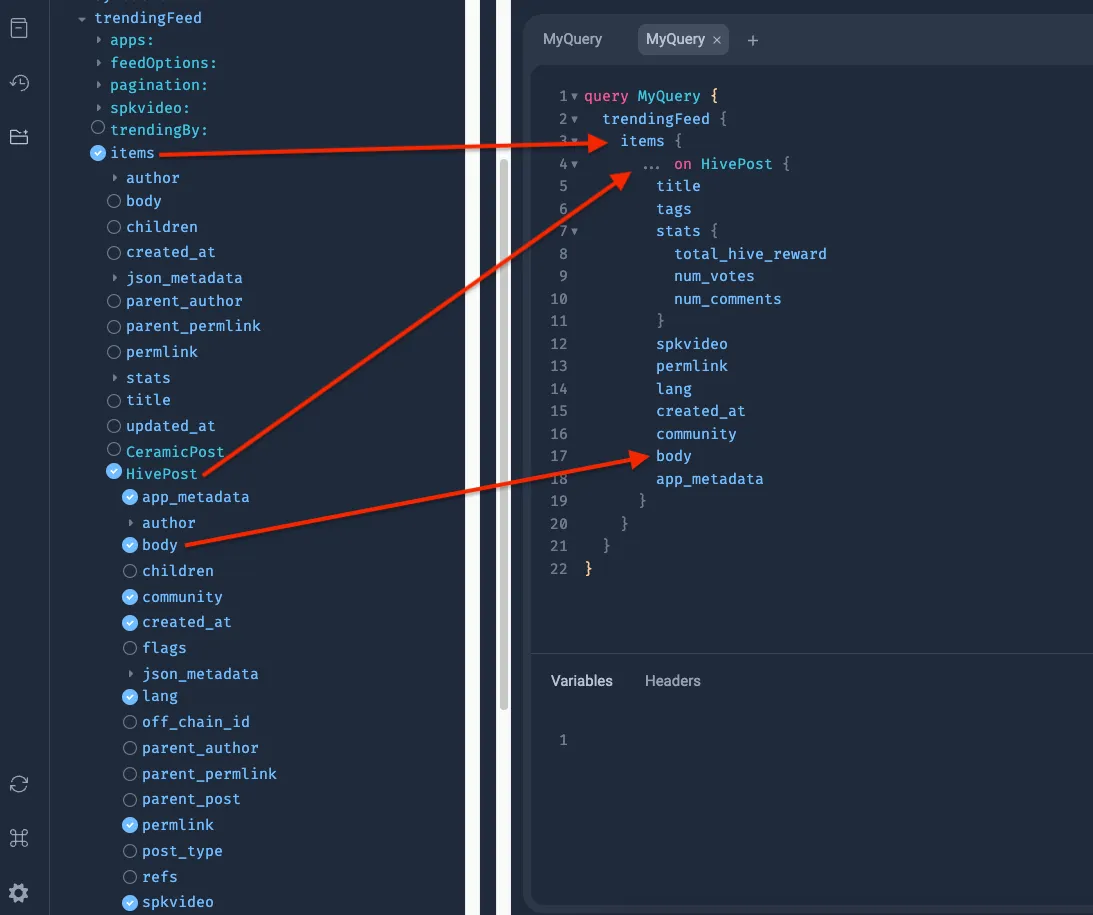The image size is (1093, 915).
Task: Click the re-fetch schema refresh icon
Action: tap(19, 784)
